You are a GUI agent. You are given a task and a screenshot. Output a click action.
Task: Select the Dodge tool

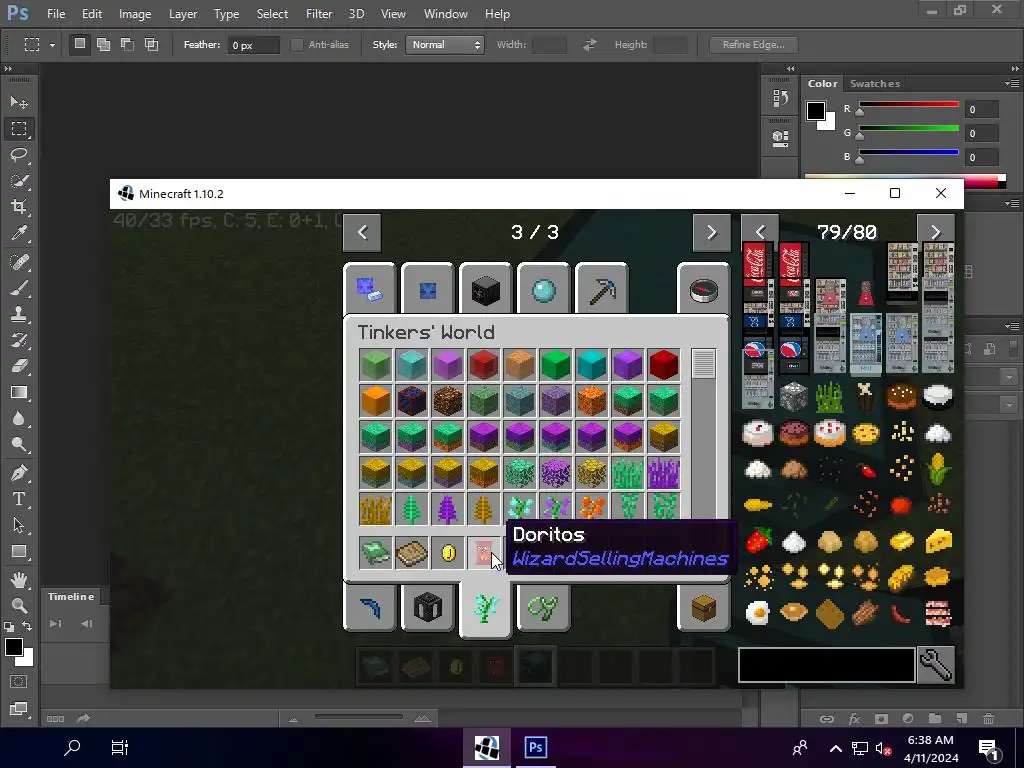(x=19, y=445)
